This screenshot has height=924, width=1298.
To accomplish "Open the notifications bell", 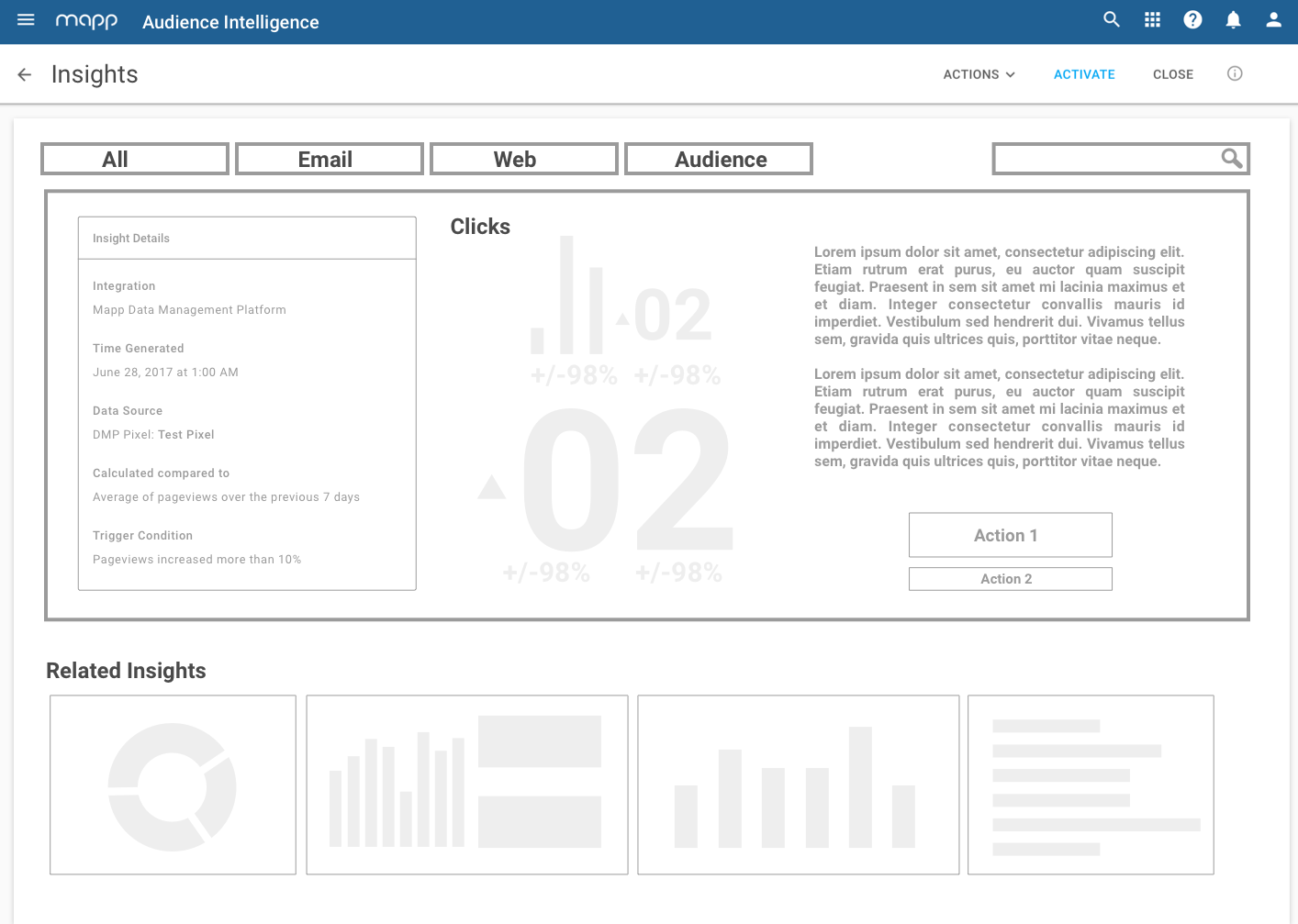I will pyautogui.click(x=1233, y=19).
